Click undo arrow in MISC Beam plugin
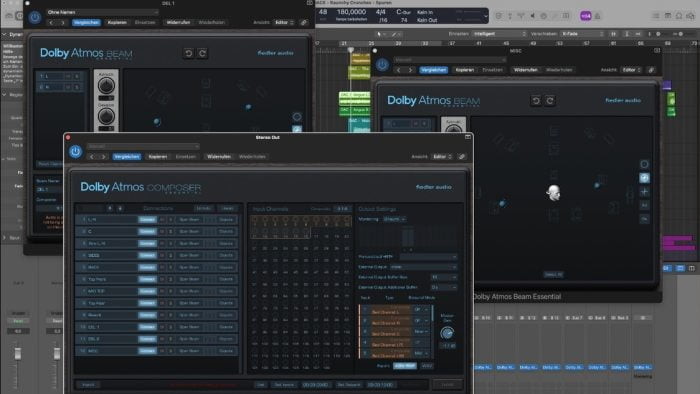The image size is (700, 394). click(x=536, y=101)
